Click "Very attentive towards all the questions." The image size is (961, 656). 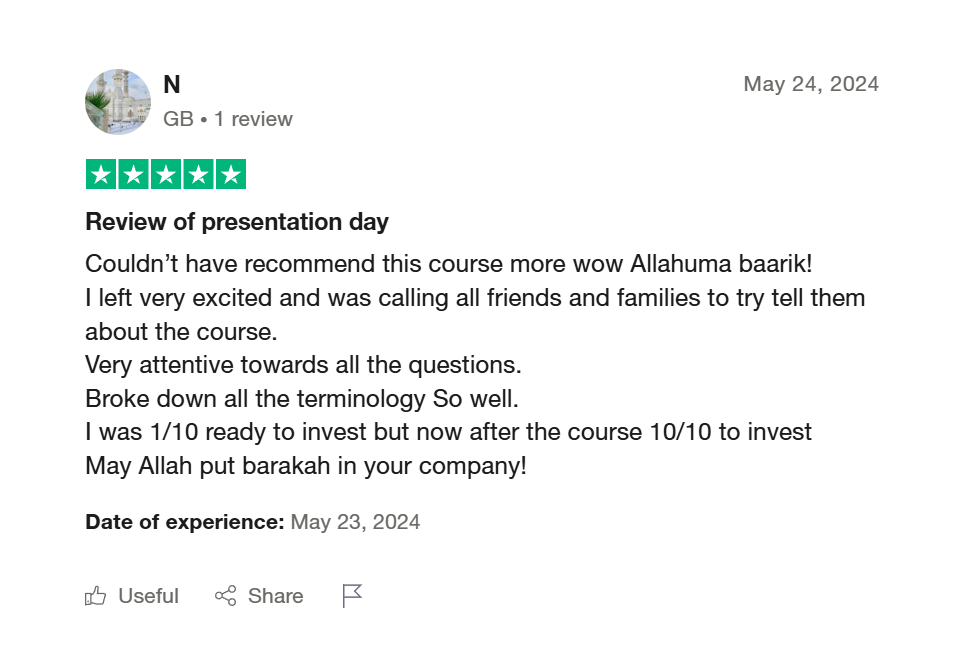point(303,365)
